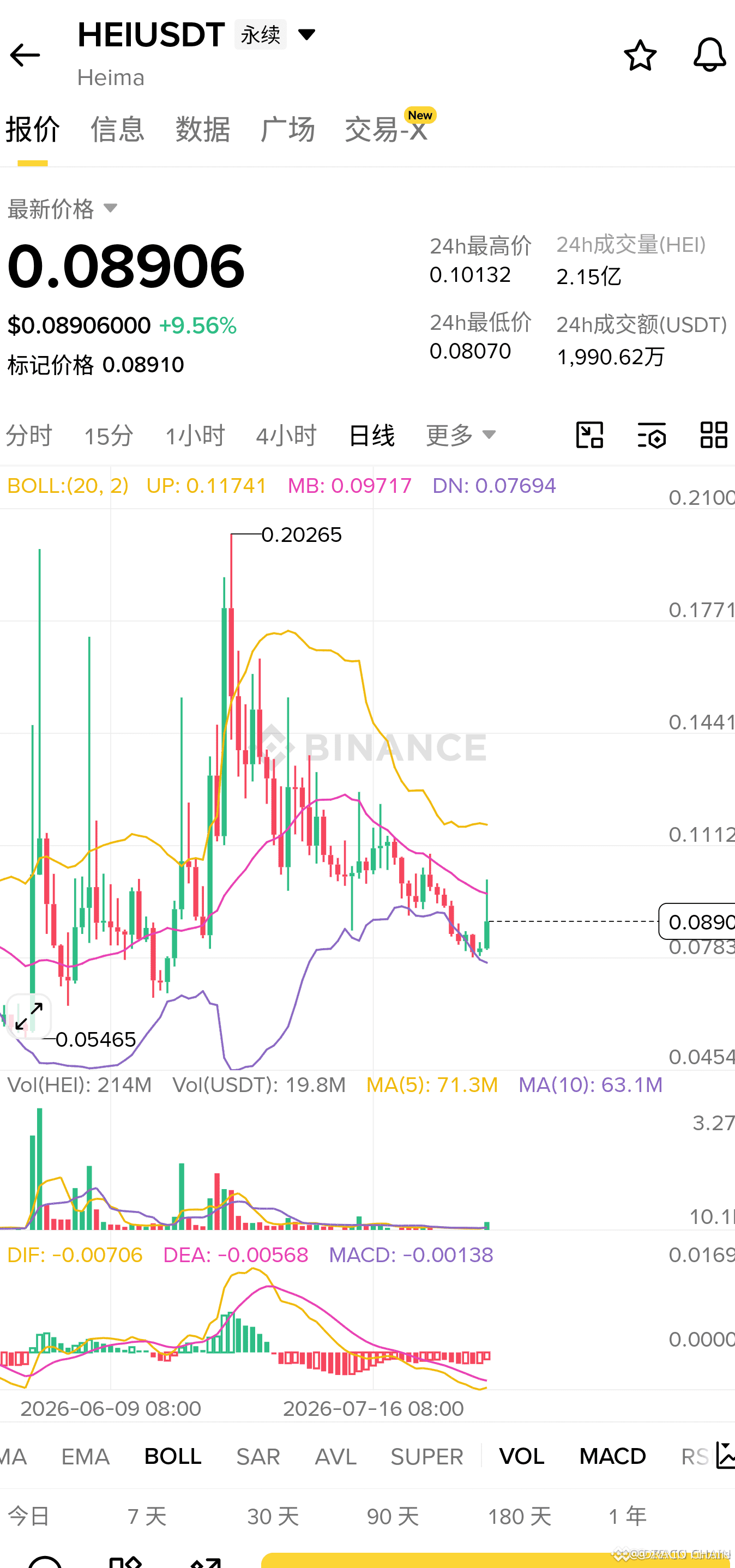The height and width of the screenshot is (1568, 735).
Task: Switch to the 报价 tab
Action: pyautogui.click(x=33, y=130)
